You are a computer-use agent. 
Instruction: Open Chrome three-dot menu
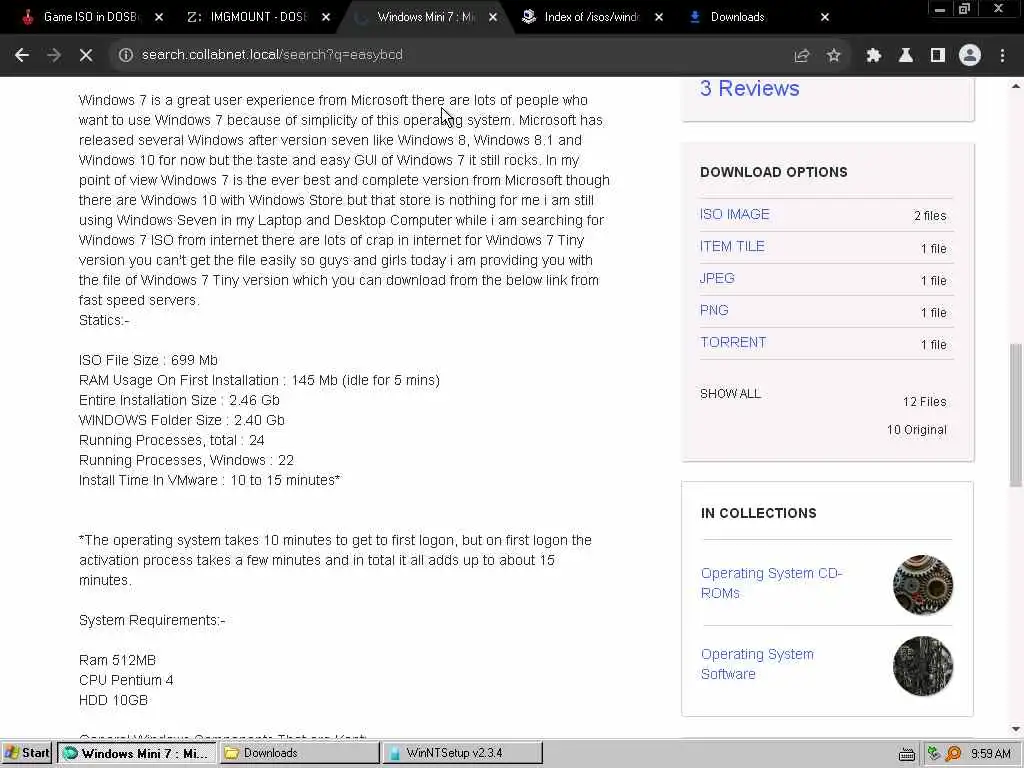[1002, 55]
